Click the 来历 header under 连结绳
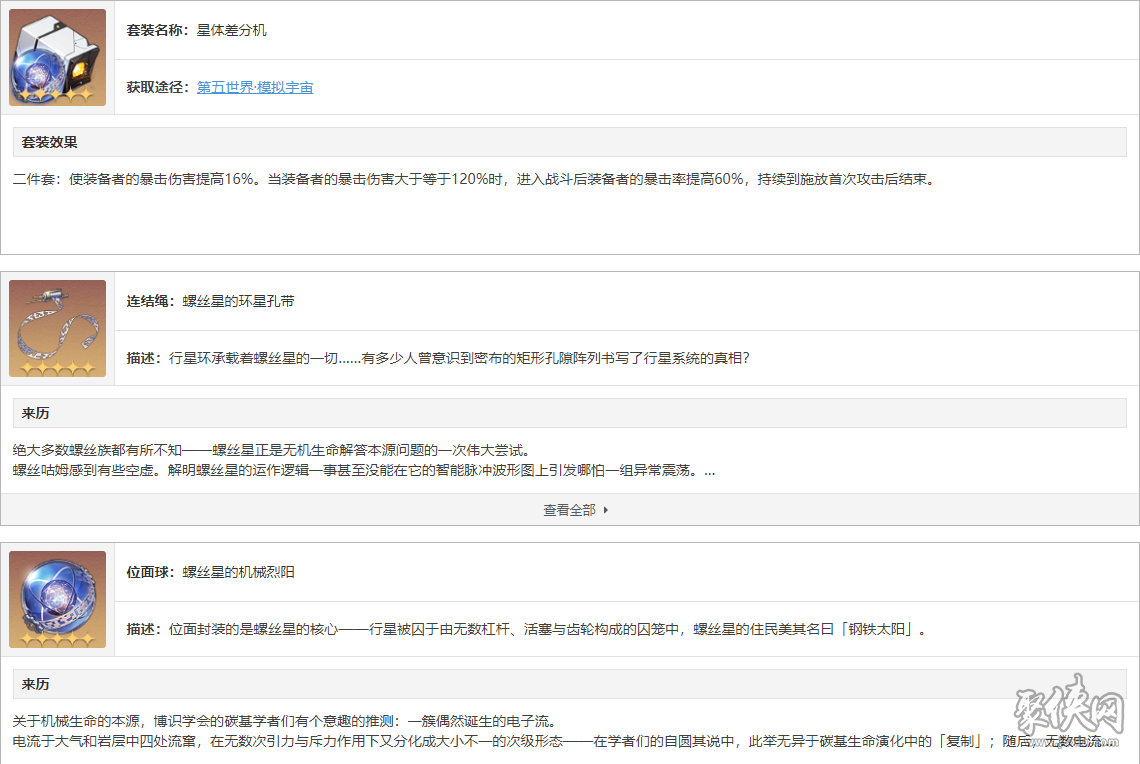The height and width of the screenshot is (764, 1140). pos(570,414)
